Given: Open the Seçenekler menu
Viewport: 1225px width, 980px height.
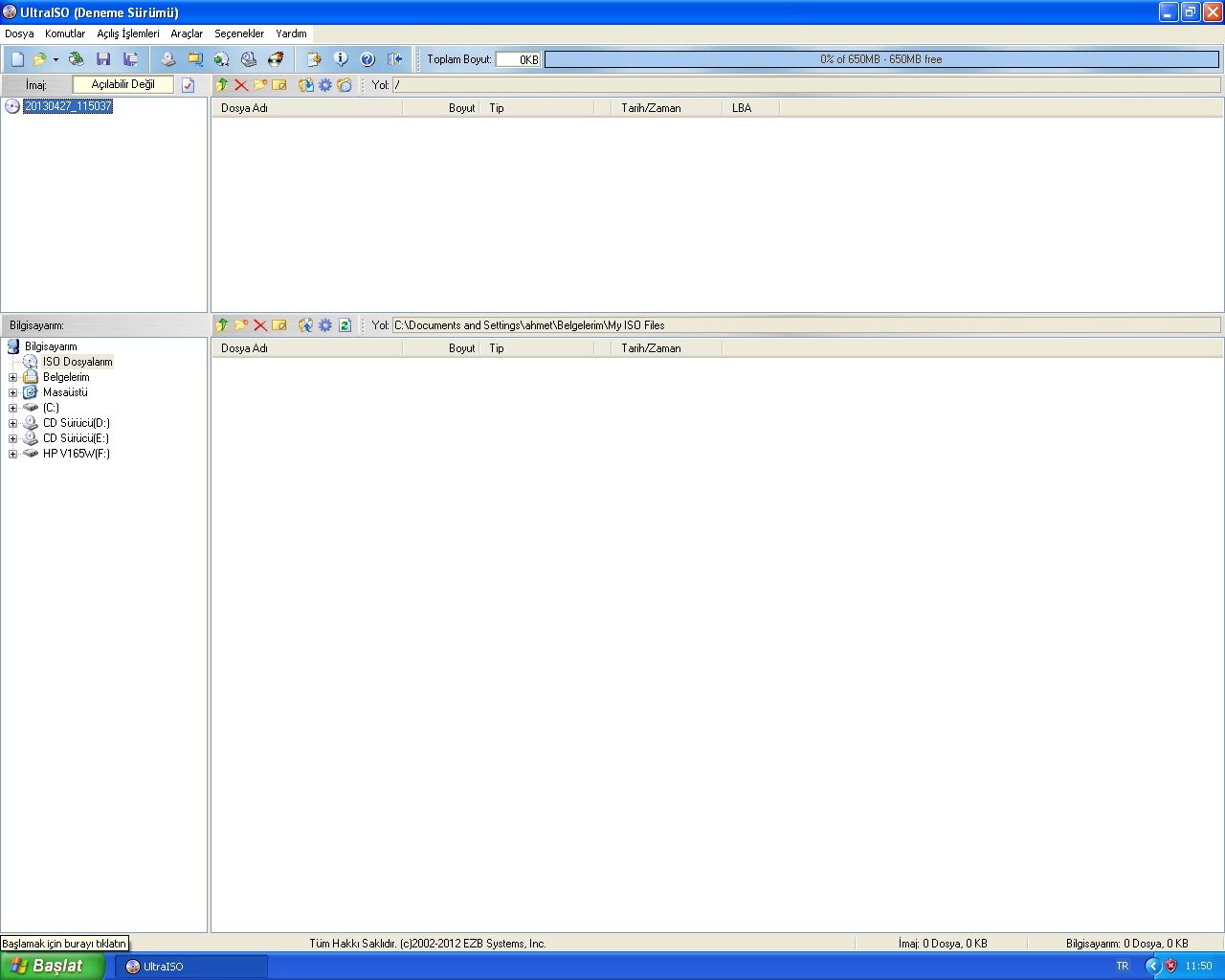Looking at the screenshot, I should click(x=239, y=33).
